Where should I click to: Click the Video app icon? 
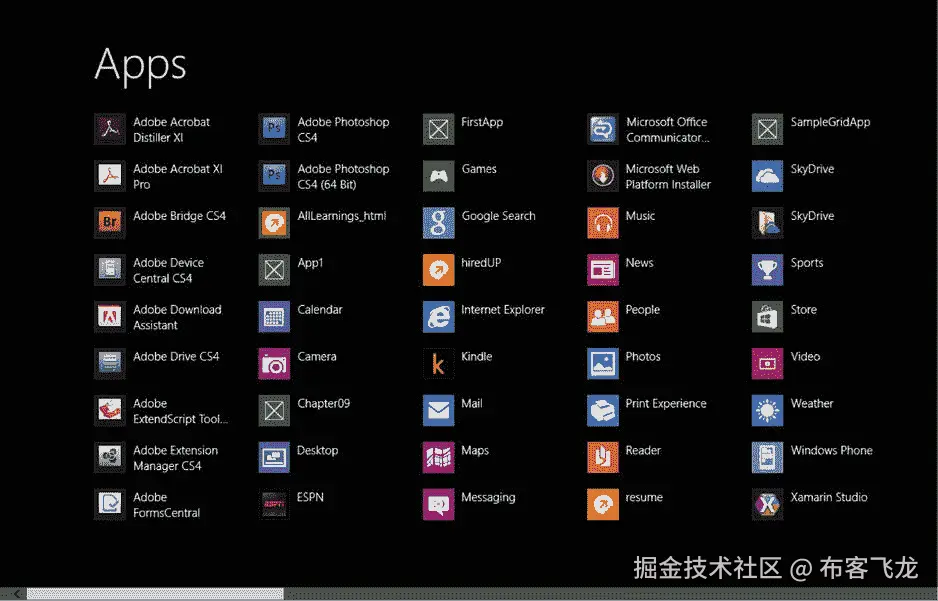[768, 364]
